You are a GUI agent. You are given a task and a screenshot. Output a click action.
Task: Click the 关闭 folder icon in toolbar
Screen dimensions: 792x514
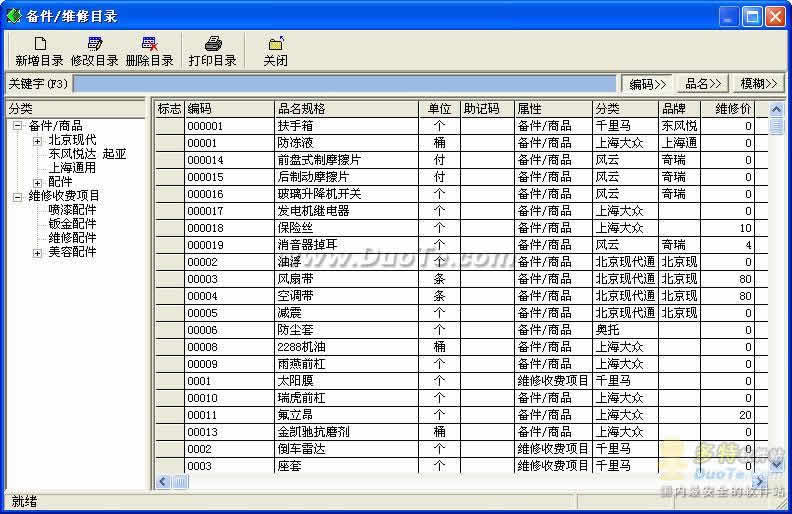276,44
